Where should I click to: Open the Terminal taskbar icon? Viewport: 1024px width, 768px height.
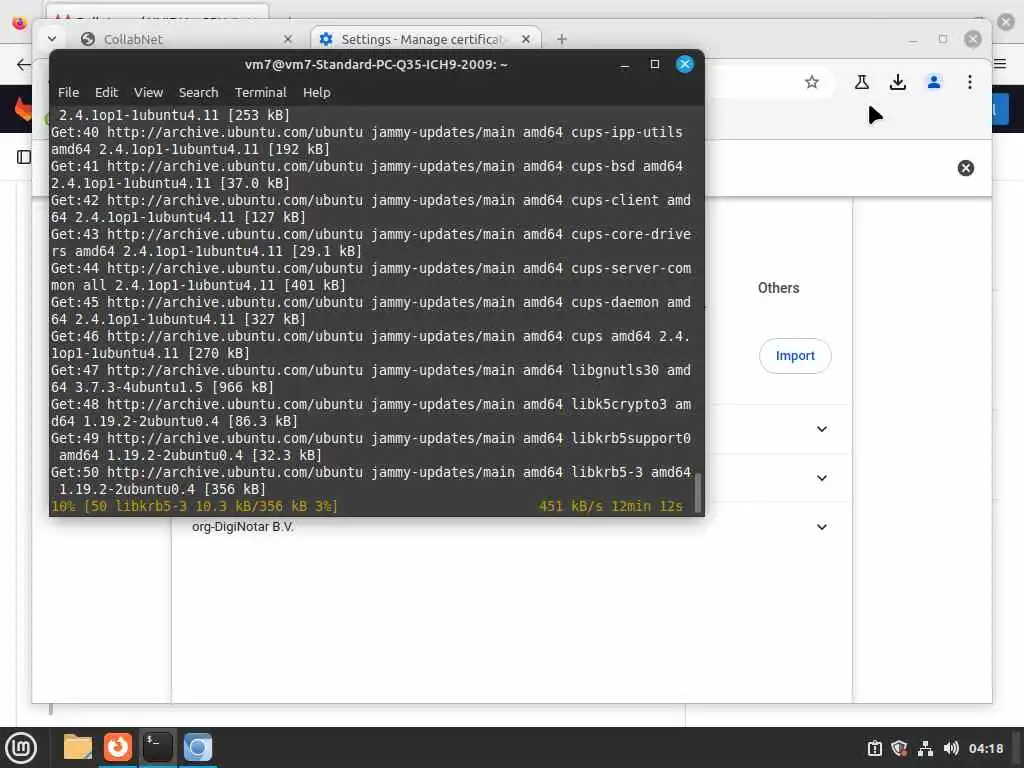pos(157,747)
